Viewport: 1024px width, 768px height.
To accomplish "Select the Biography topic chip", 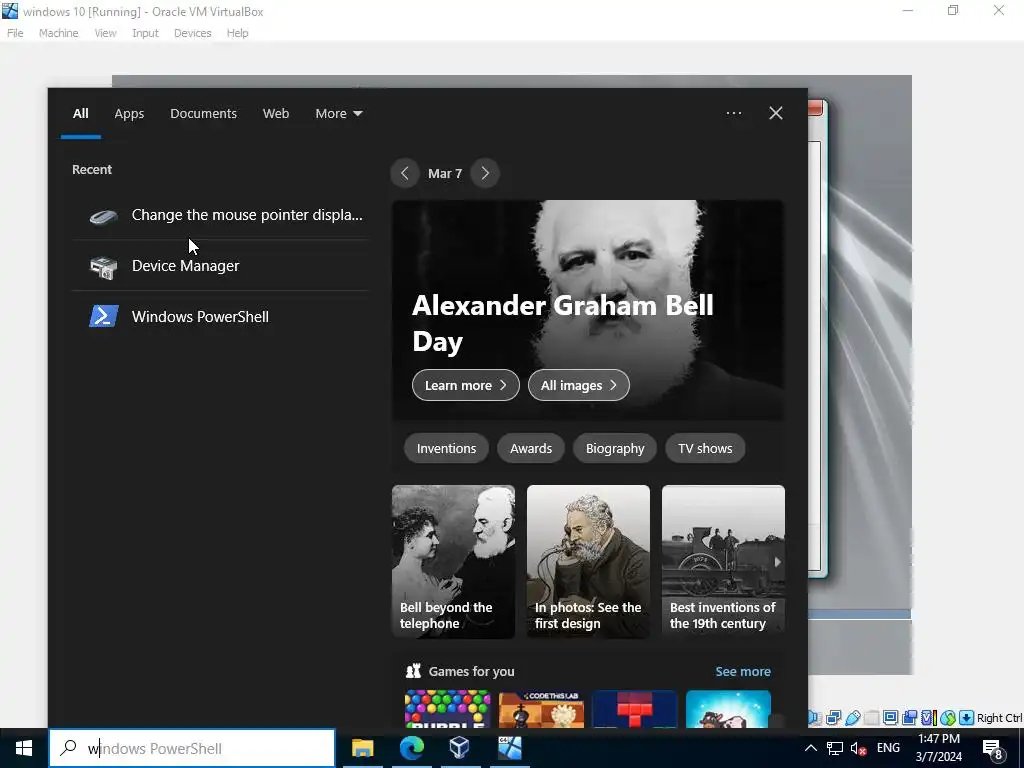I will [615, 449].
